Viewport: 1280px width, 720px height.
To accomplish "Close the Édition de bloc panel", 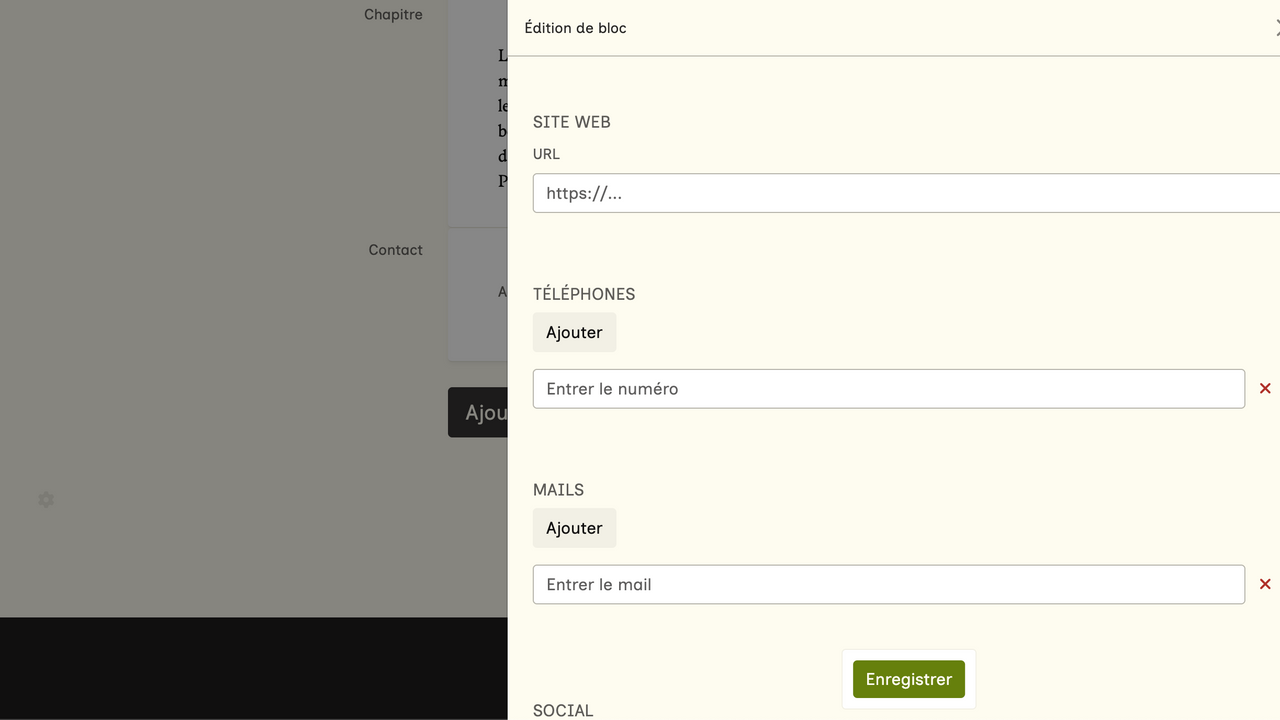I will [x=1276, y=29].
